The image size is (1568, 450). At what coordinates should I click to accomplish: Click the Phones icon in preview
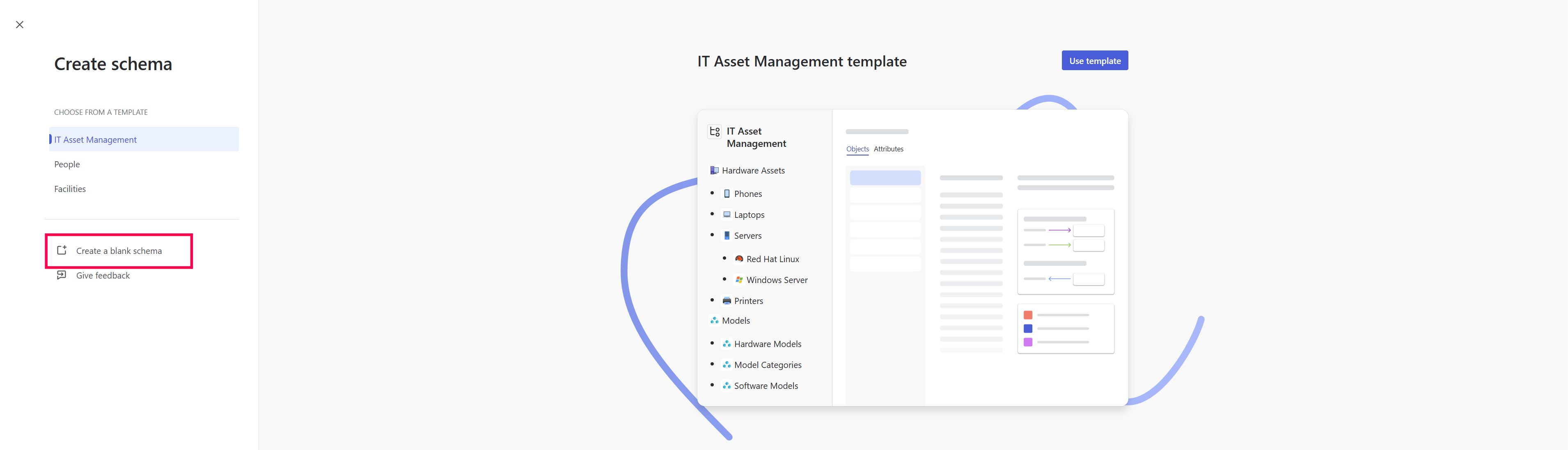tap(726, 193)
